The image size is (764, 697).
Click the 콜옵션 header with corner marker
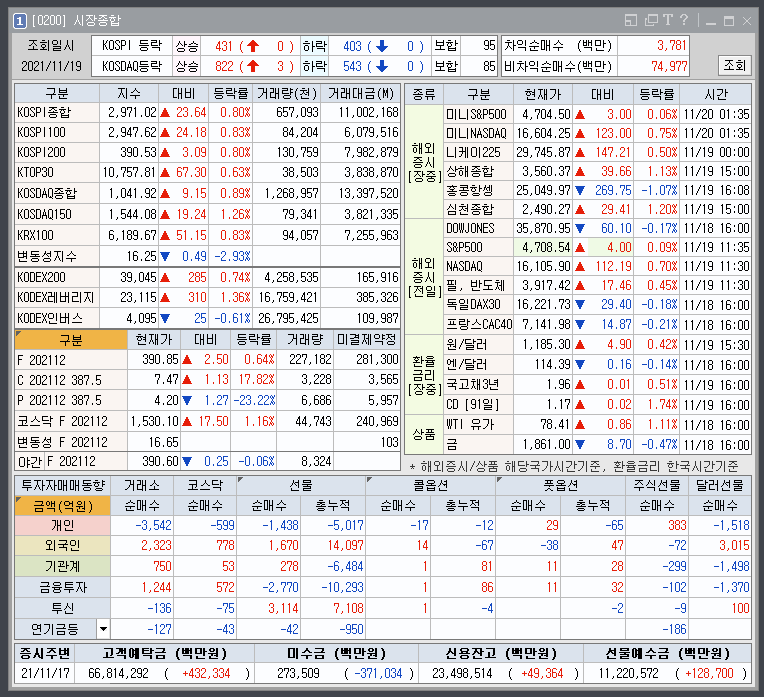431,485
